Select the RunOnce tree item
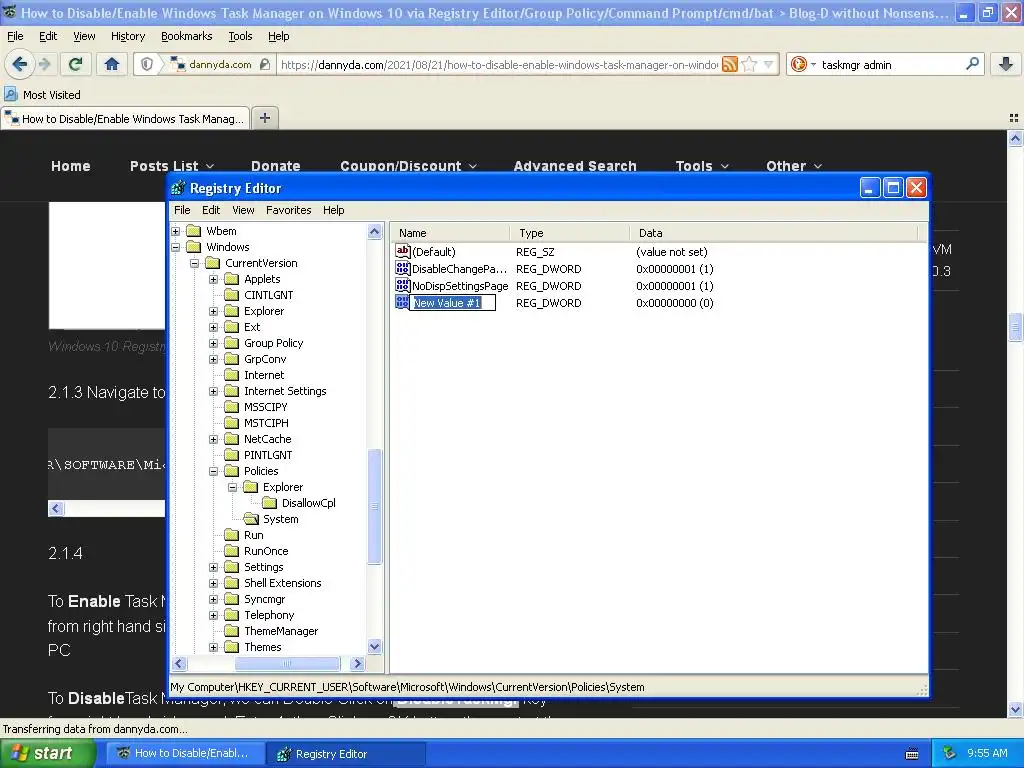The height and width of the screenshot is (768, 1024). coord(266,551)
